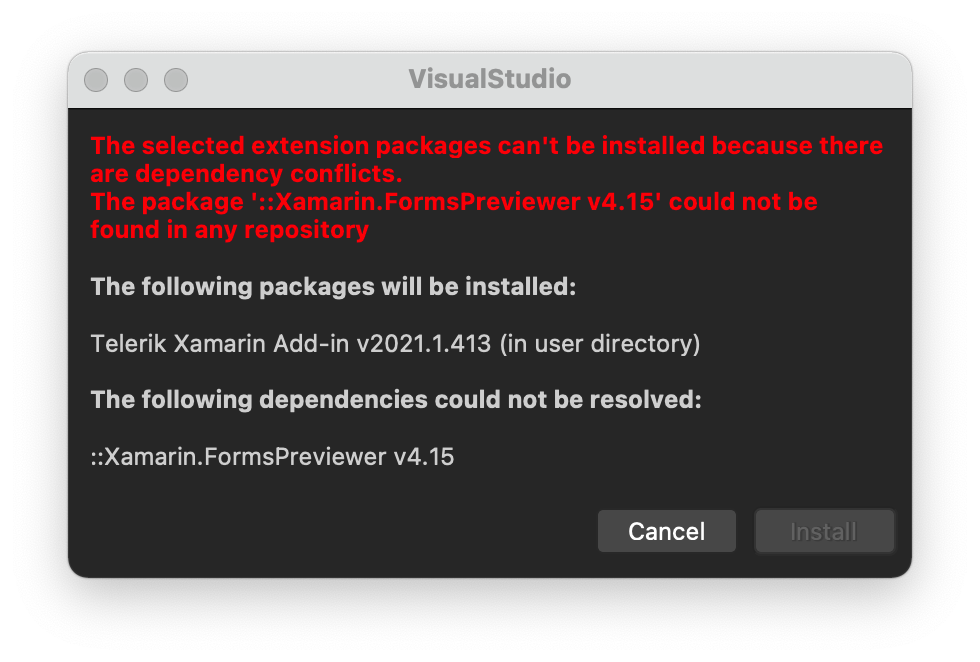980x662 pixels.
Task: Click "The following dependencies could not be resolved" heading
Action: [396, 400]
